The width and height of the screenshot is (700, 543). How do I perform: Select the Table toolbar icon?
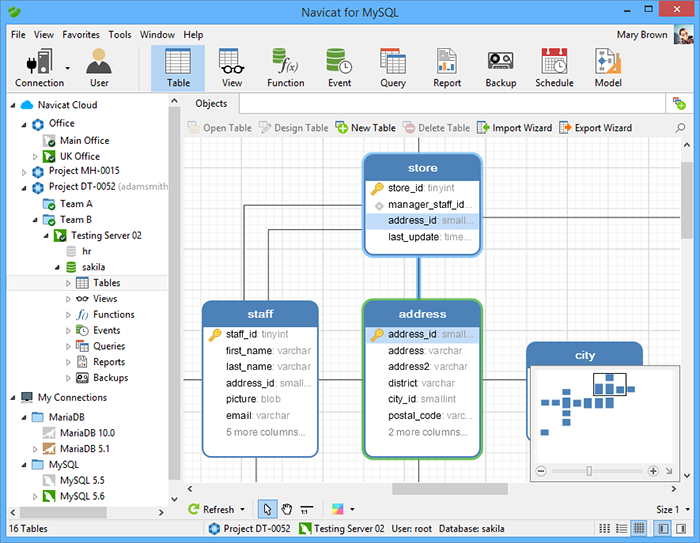(x=178, y=68)
